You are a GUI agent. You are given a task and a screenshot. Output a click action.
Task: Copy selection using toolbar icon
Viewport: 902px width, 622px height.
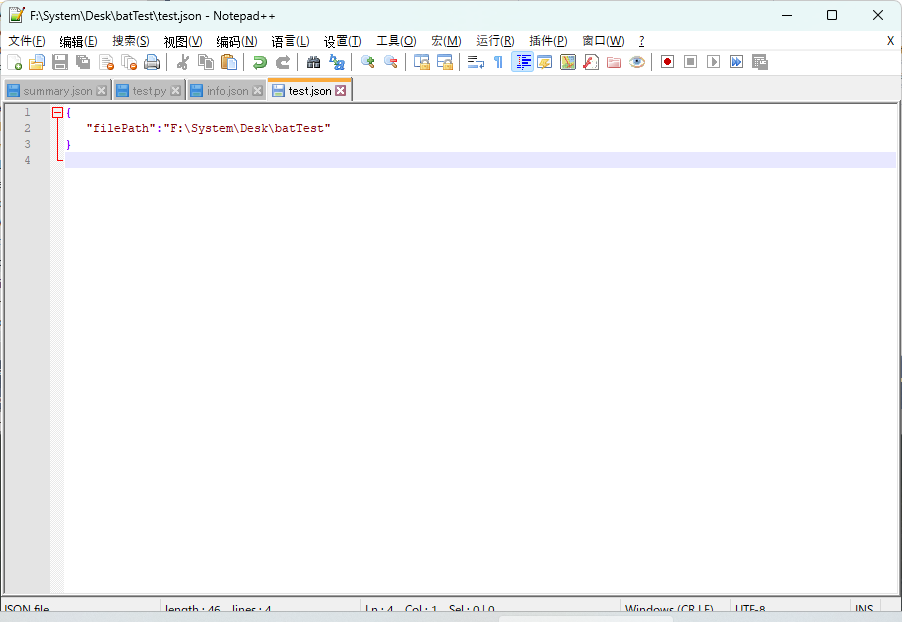206,62
